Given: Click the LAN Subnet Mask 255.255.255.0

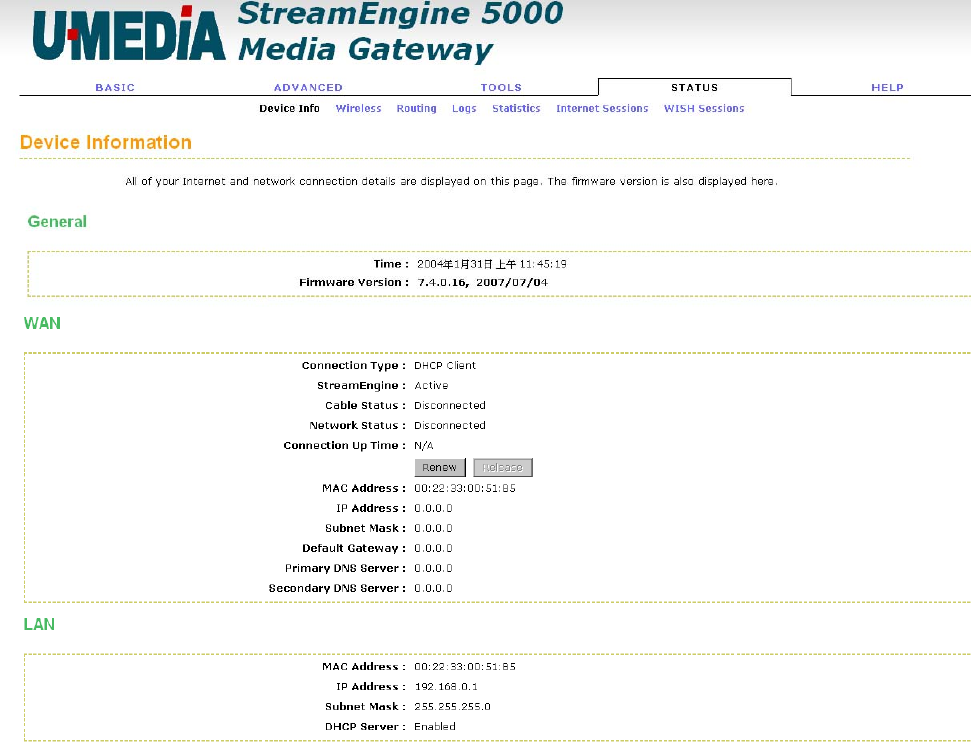Looking at the screenshot, I should tap(452, 706).
